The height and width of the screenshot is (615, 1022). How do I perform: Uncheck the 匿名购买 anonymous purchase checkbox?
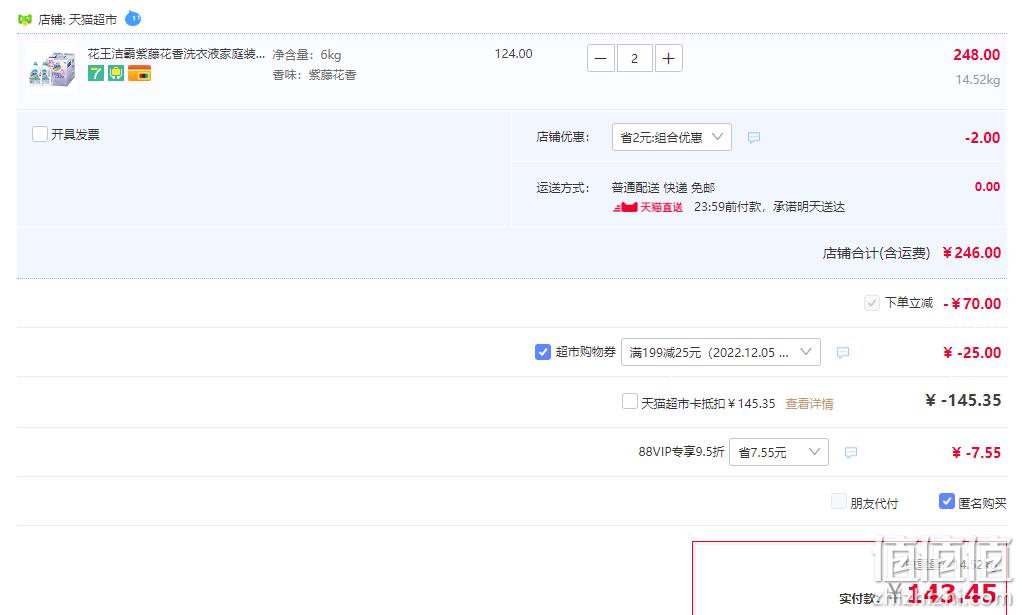coord(946,501)
